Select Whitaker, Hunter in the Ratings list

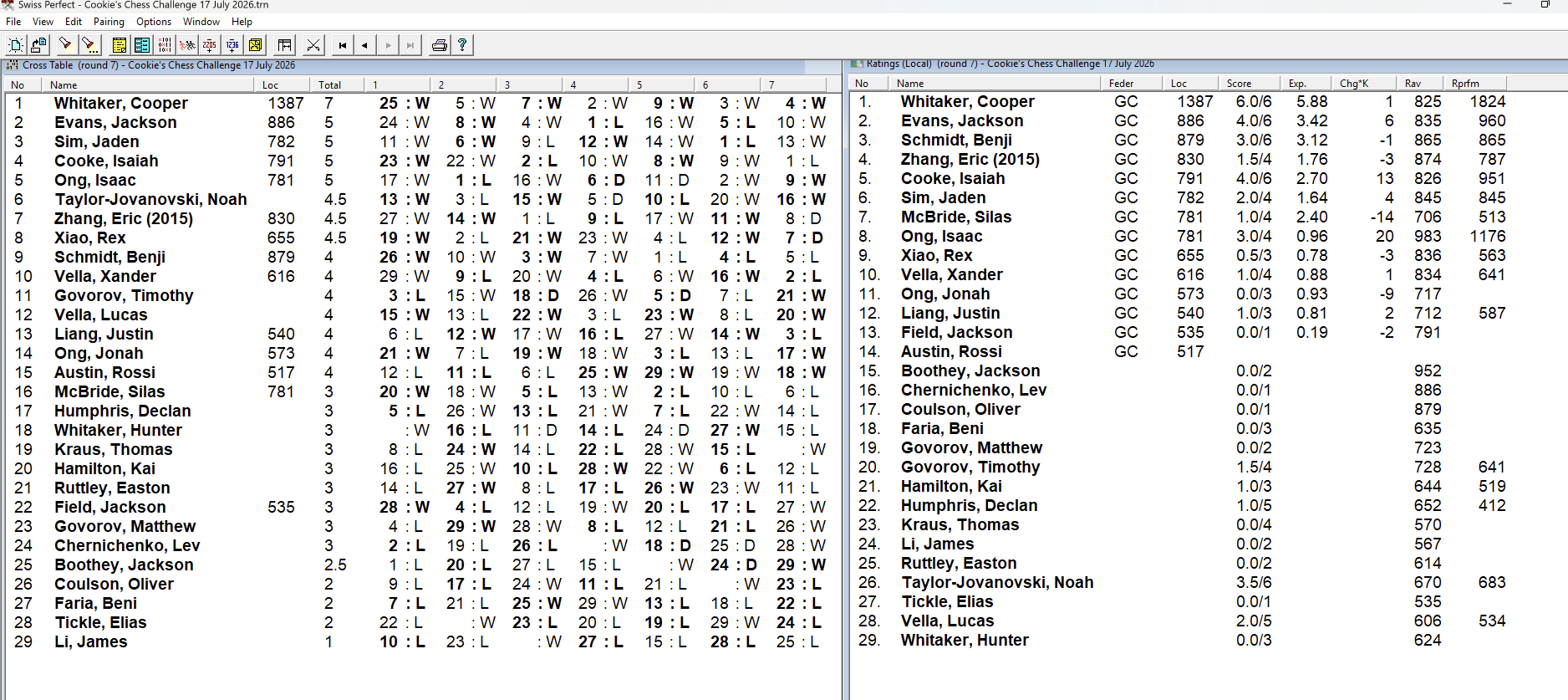pyautogui.click(x=965, y=640)
